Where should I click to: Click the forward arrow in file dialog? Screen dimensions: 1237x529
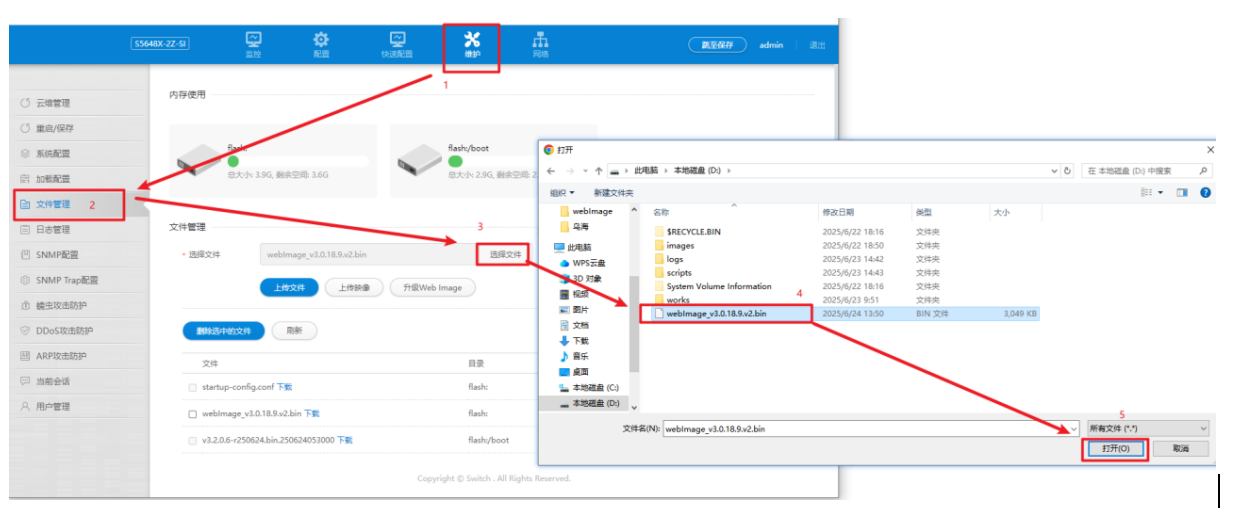570,171
